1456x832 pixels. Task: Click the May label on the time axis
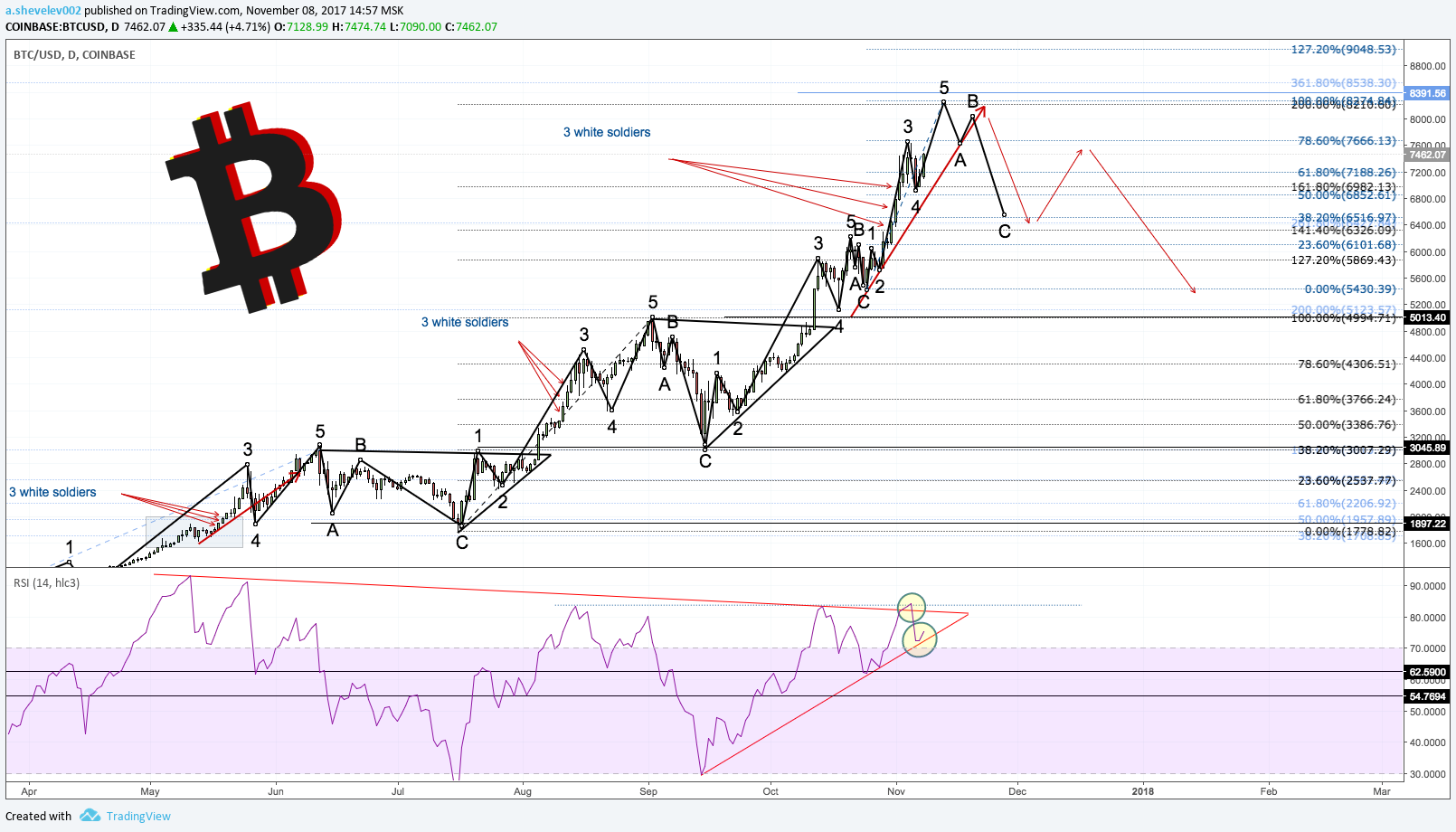pyautogui.click(x=150, y=791)
